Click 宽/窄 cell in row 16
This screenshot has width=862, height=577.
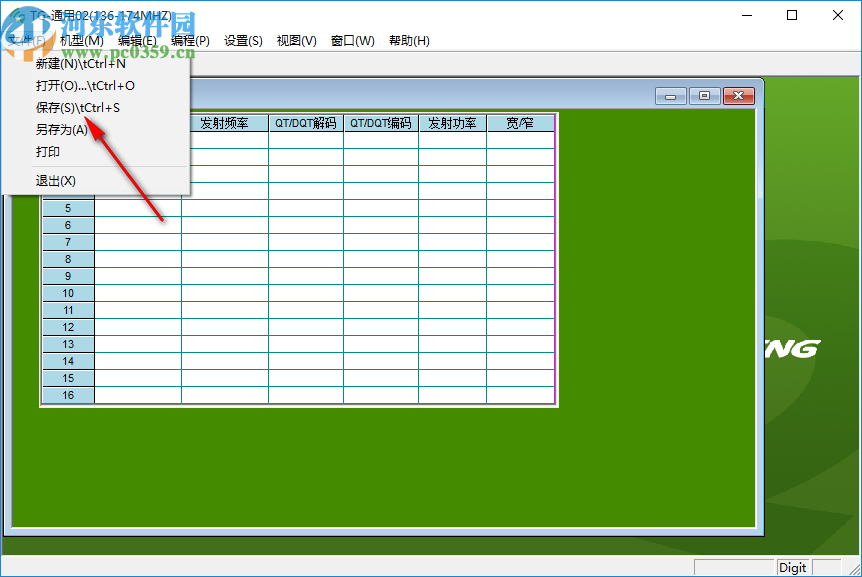(x=520, y=395)
